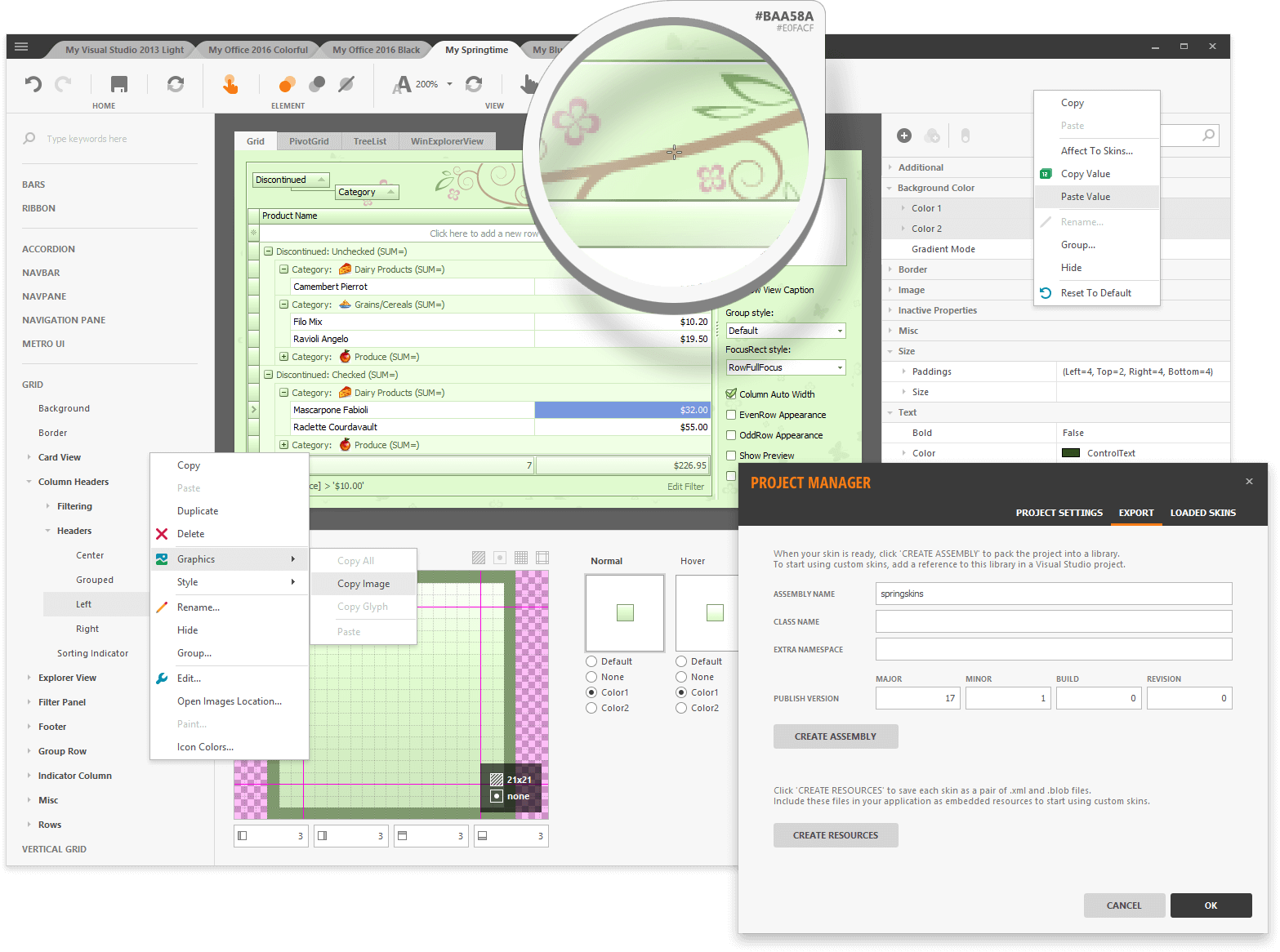Switch to the PivotGrid preview tab

click(x=309, y=141)
